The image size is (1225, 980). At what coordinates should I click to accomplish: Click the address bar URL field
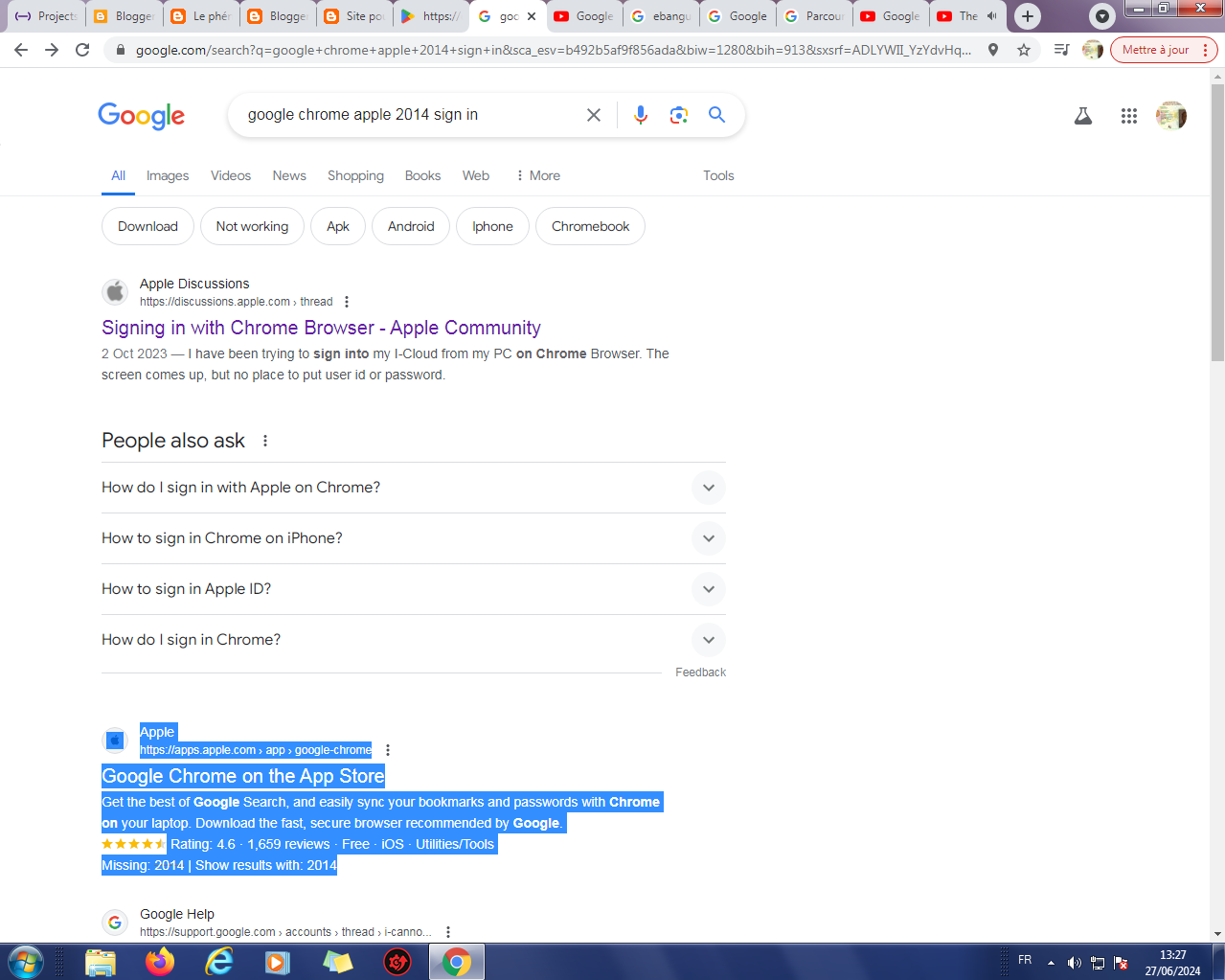point(553,50)
